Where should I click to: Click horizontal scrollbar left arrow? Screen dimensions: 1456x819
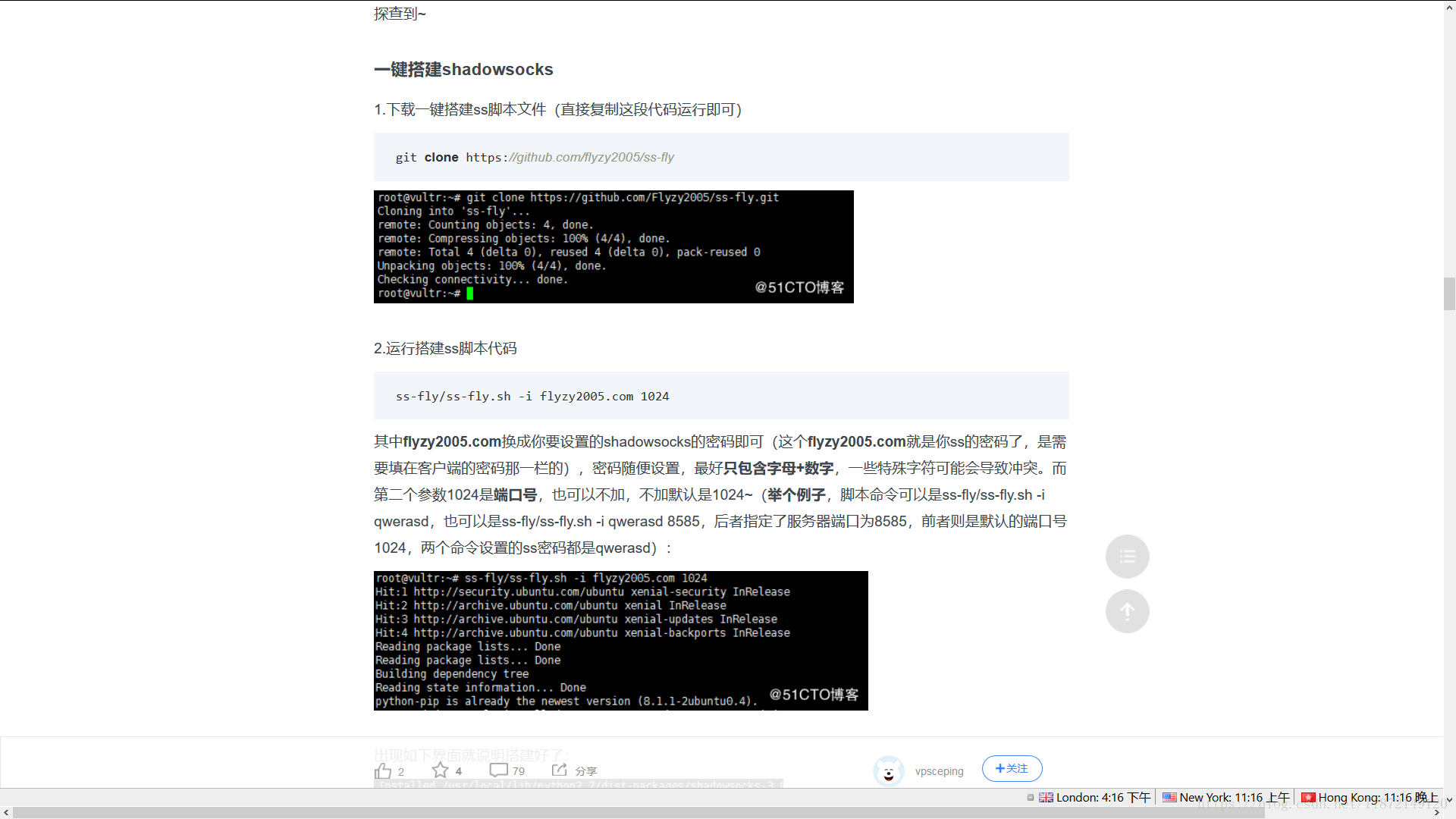(x=6, y=812)
